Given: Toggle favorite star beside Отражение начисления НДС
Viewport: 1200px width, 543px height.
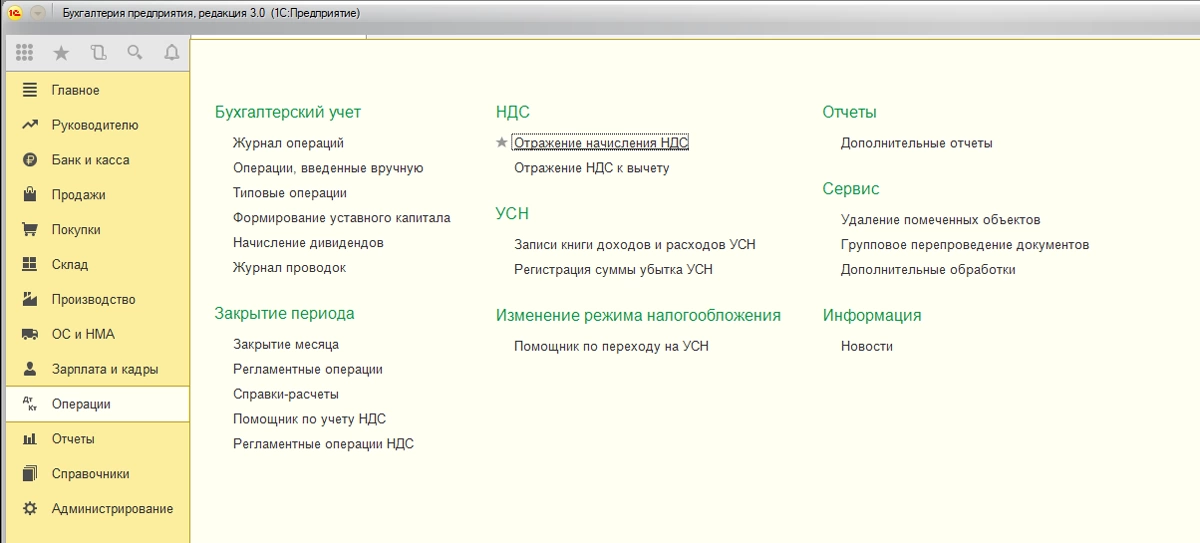Looking at the screenshot, I should click(x=502, y=143).
